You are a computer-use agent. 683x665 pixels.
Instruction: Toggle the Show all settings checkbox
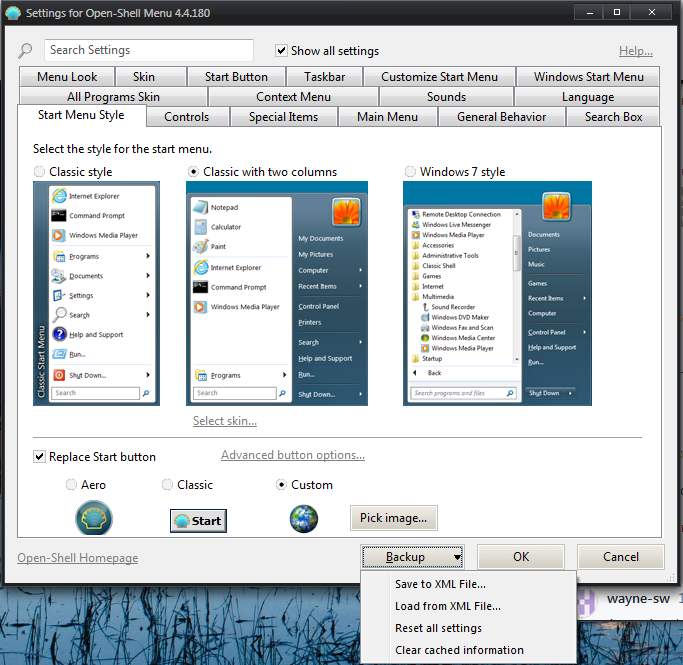click(x=281, y=51)
